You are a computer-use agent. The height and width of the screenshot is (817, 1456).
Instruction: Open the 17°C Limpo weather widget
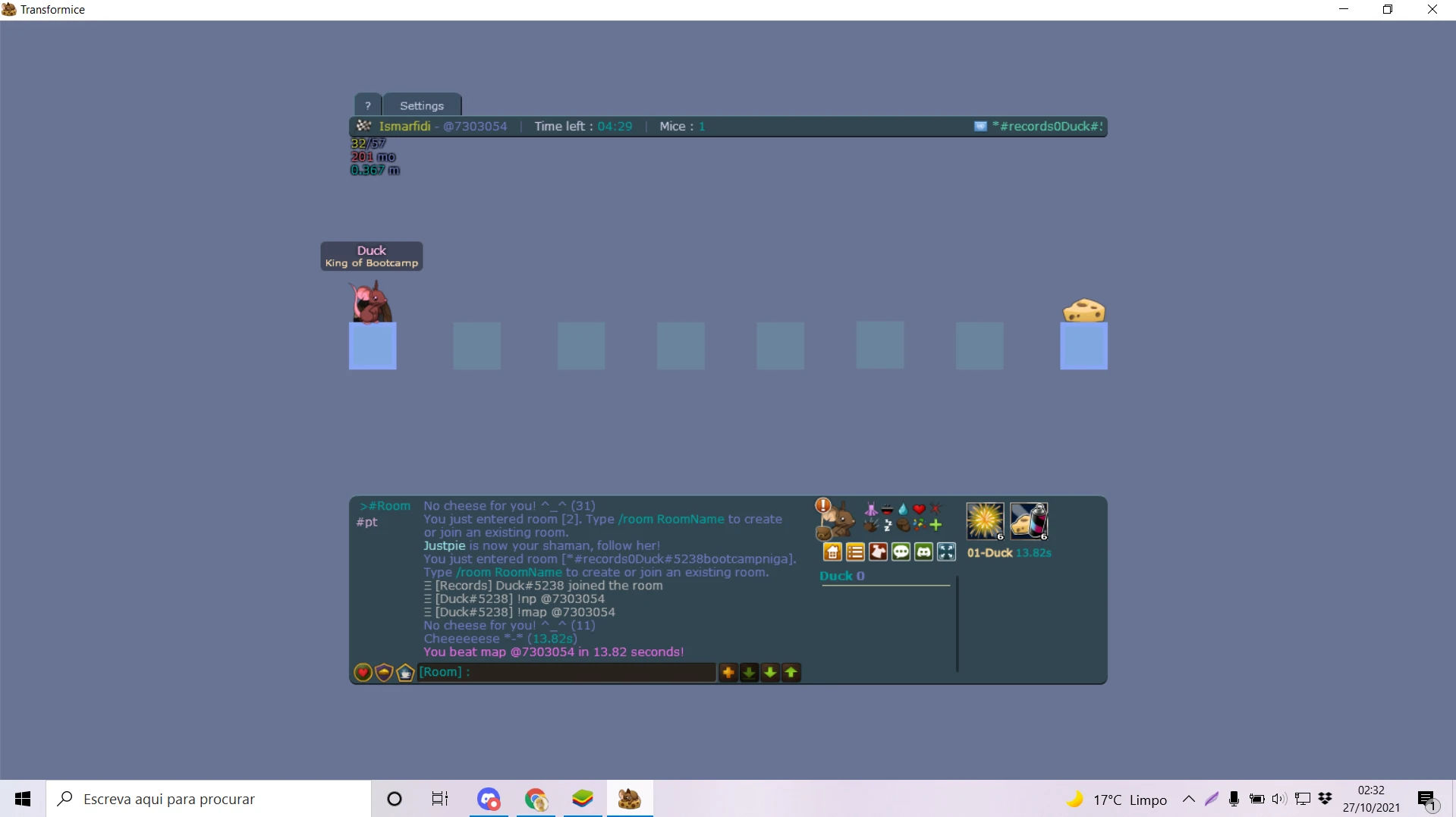(x=1117, y=800)
